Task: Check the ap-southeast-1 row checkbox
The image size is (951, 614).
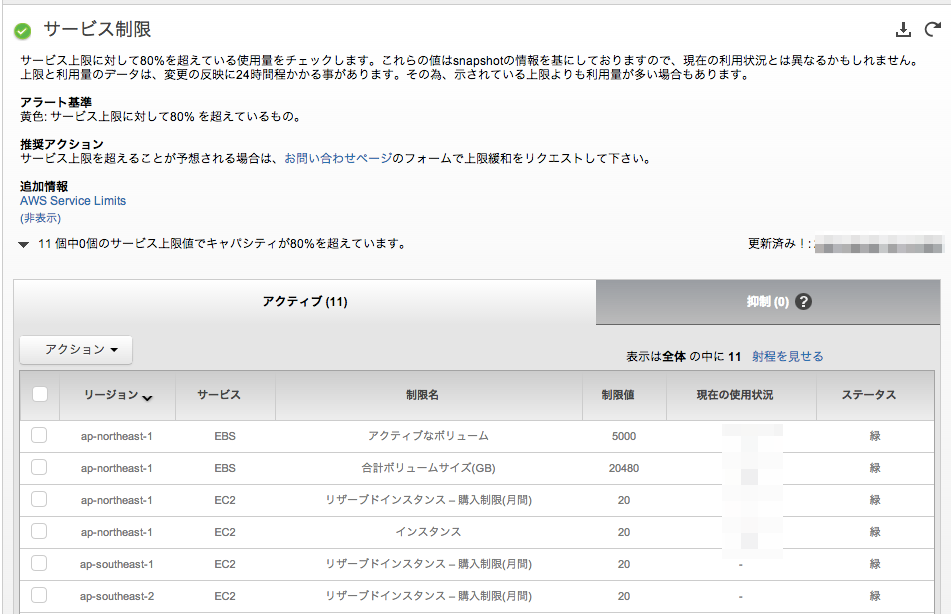Action: click(39, 564)
